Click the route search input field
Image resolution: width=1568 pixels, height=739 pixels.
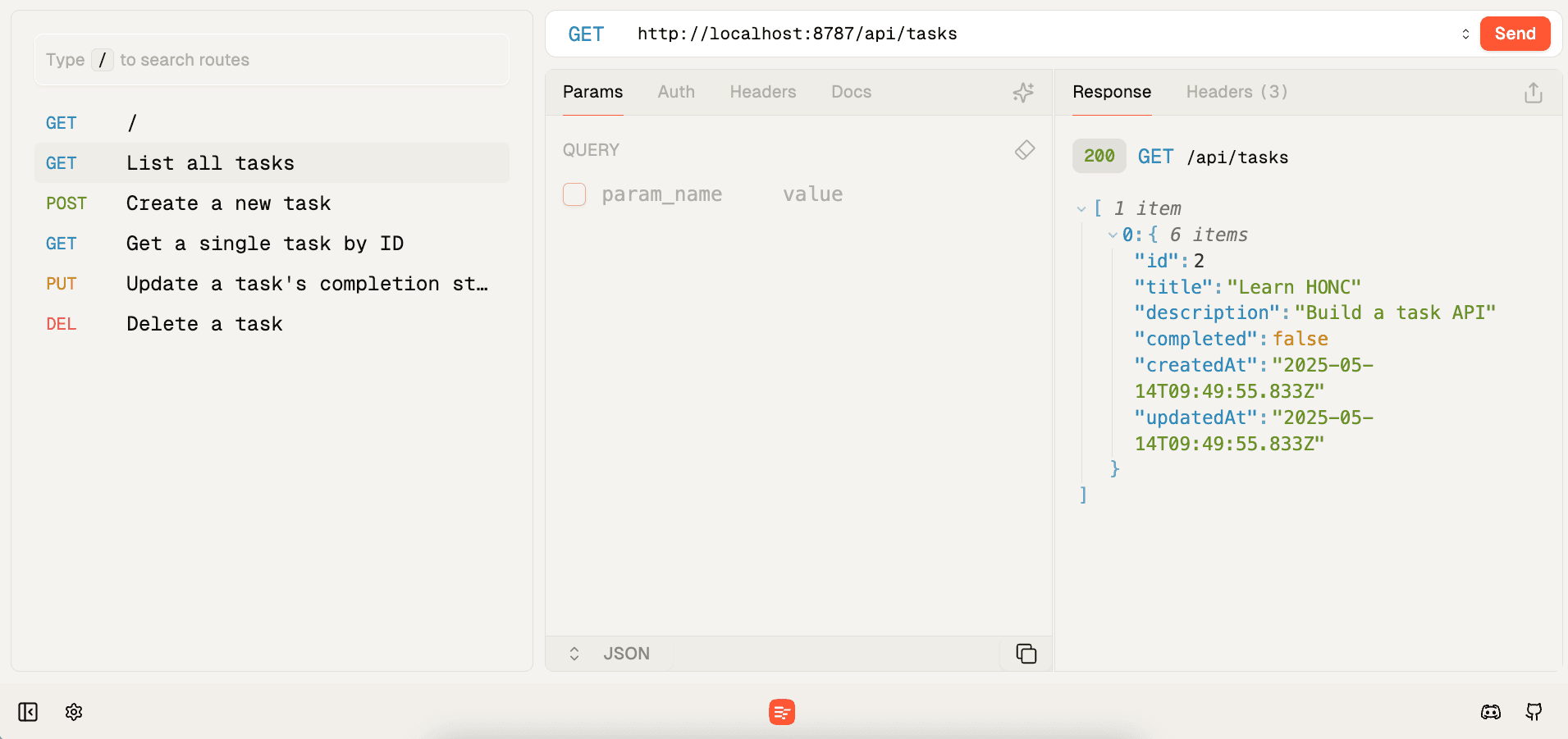pos(271,59)
